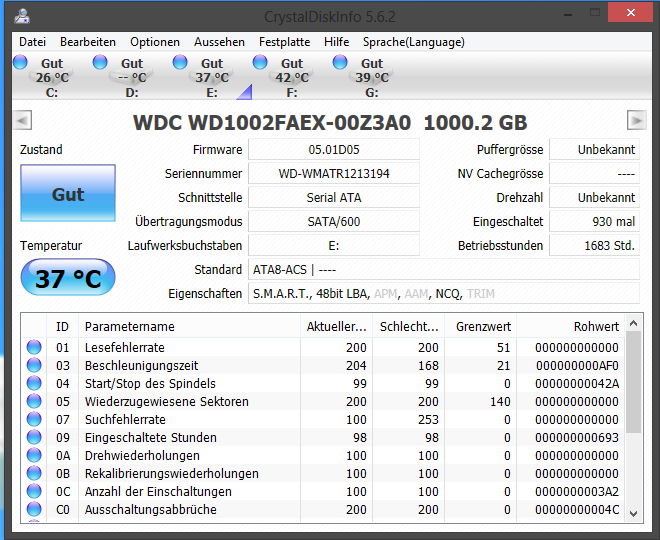Click the ATA8-ACS standard field
660x540 pixels.
[x=444, y=269]
